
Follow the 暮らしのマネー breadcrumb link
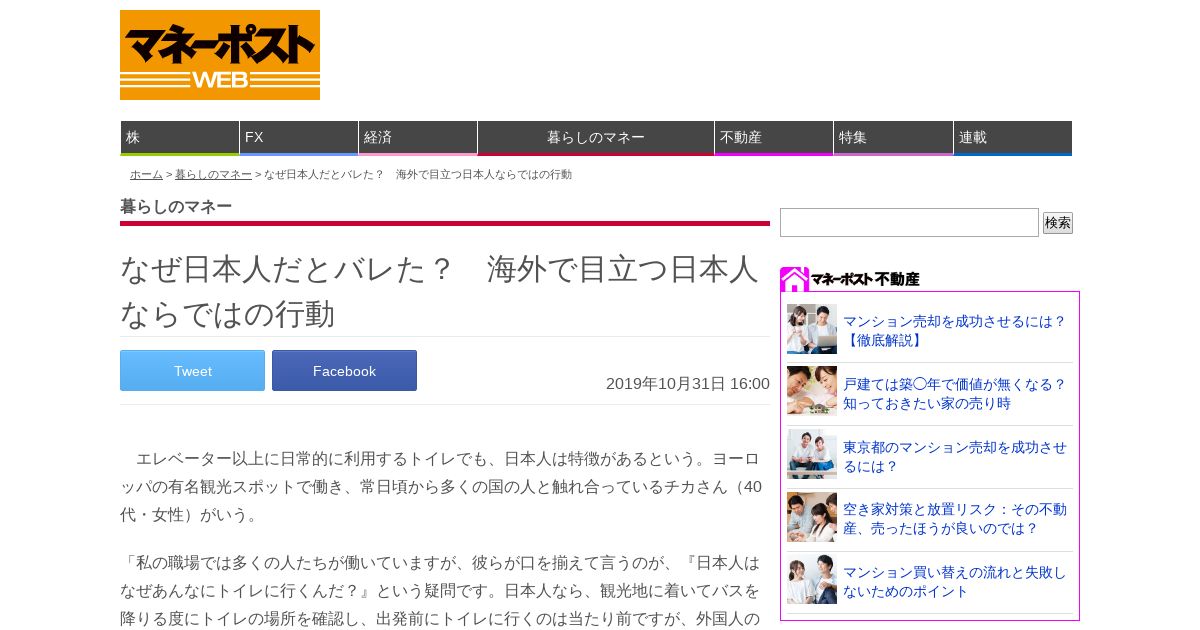pyautogui.click(x=213, y=174)
